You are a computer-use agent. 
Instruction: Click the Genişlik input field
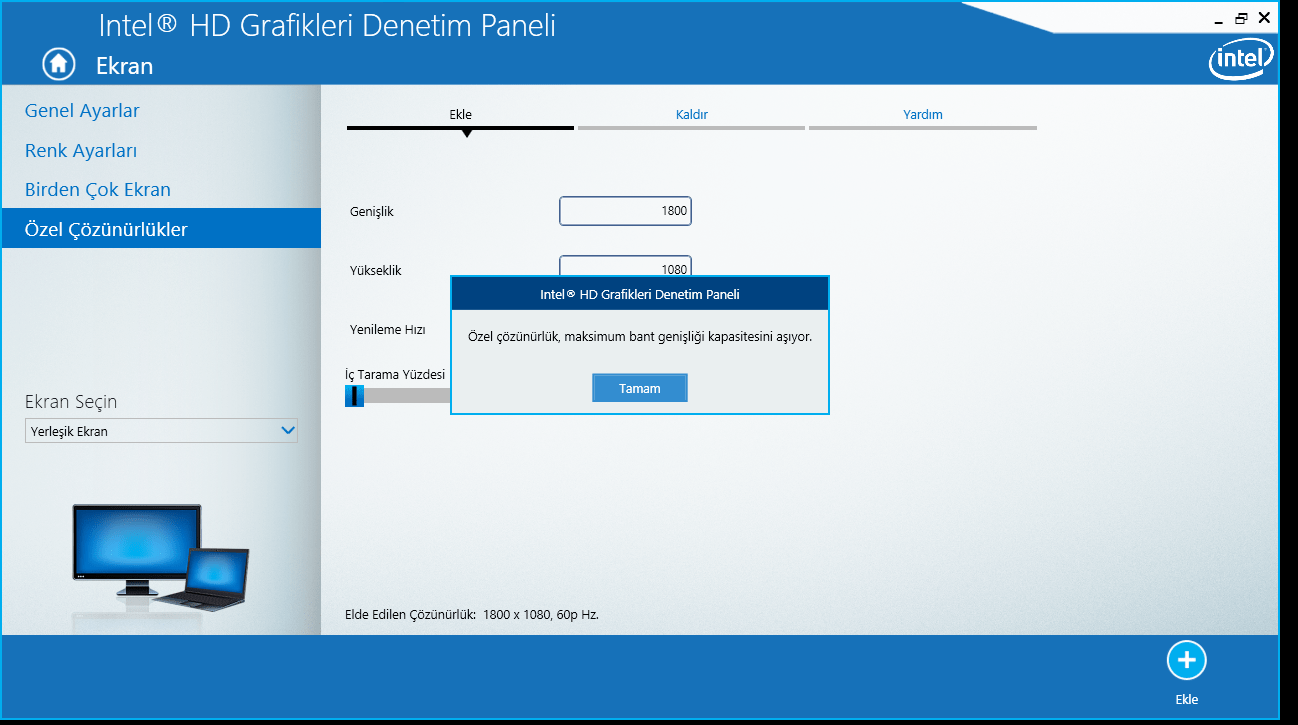[625, 211]
